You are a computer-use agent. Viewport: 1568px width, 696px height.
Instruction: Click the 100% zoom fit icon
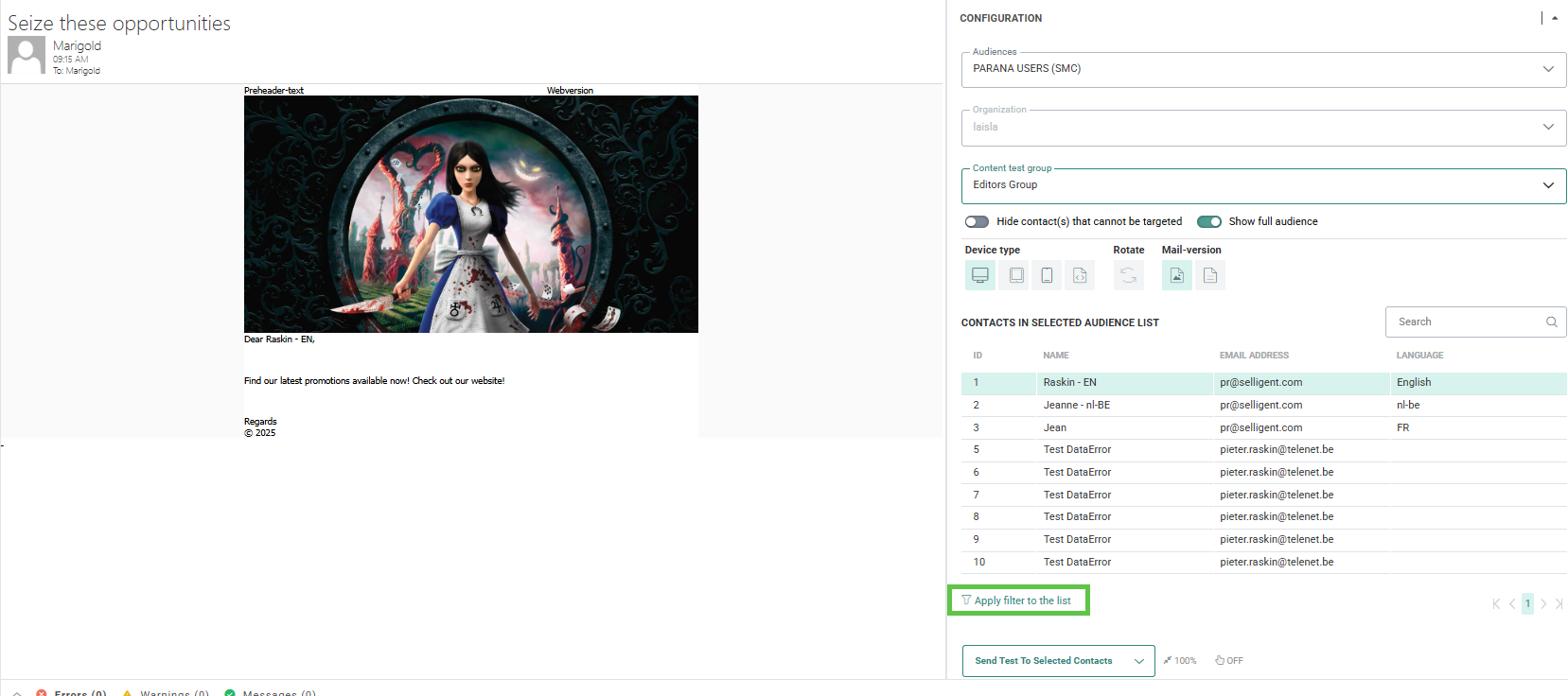pos(1180,660)
